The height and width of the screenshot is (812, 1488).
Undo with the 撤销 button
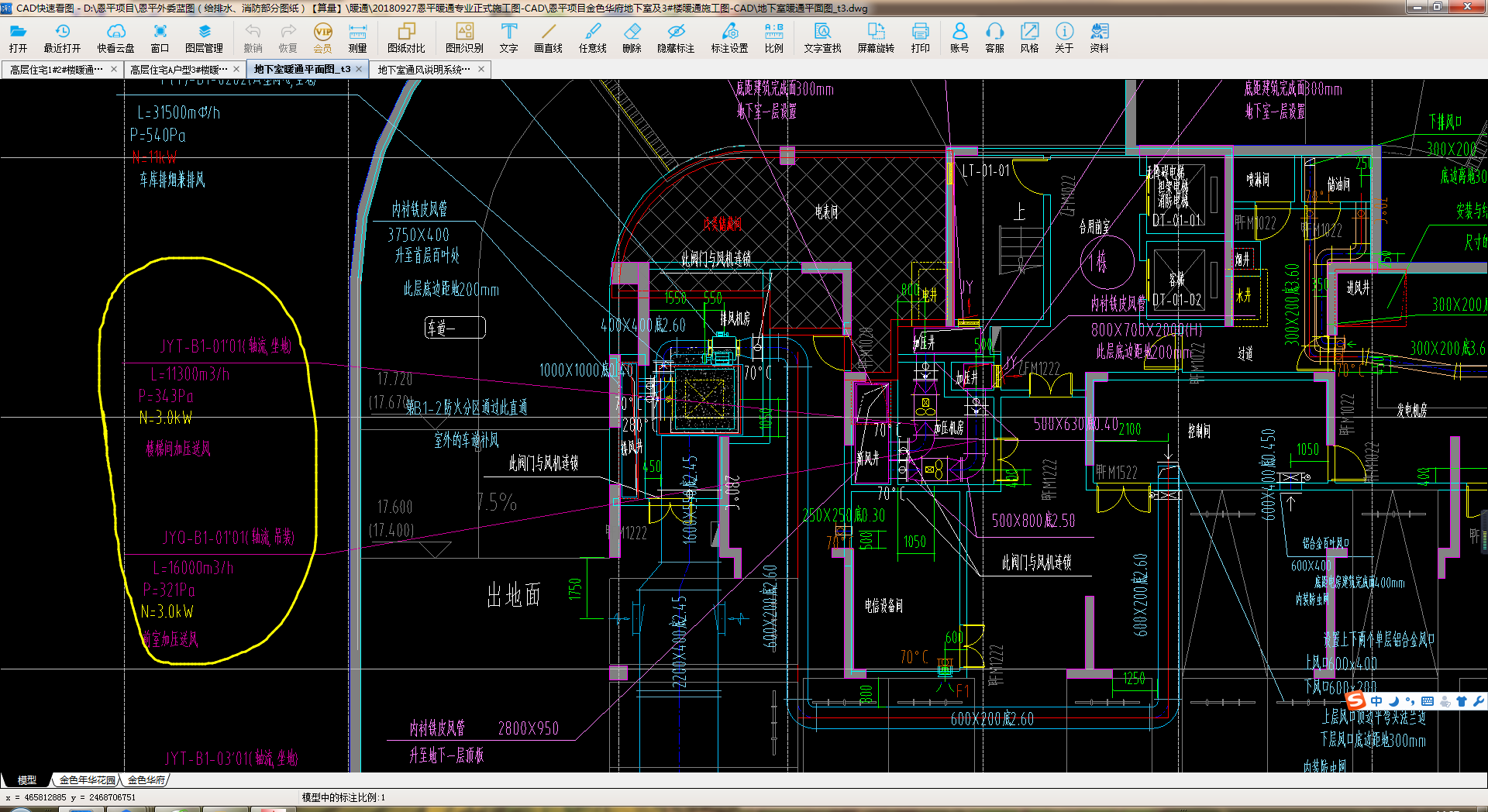coord(253,38)
